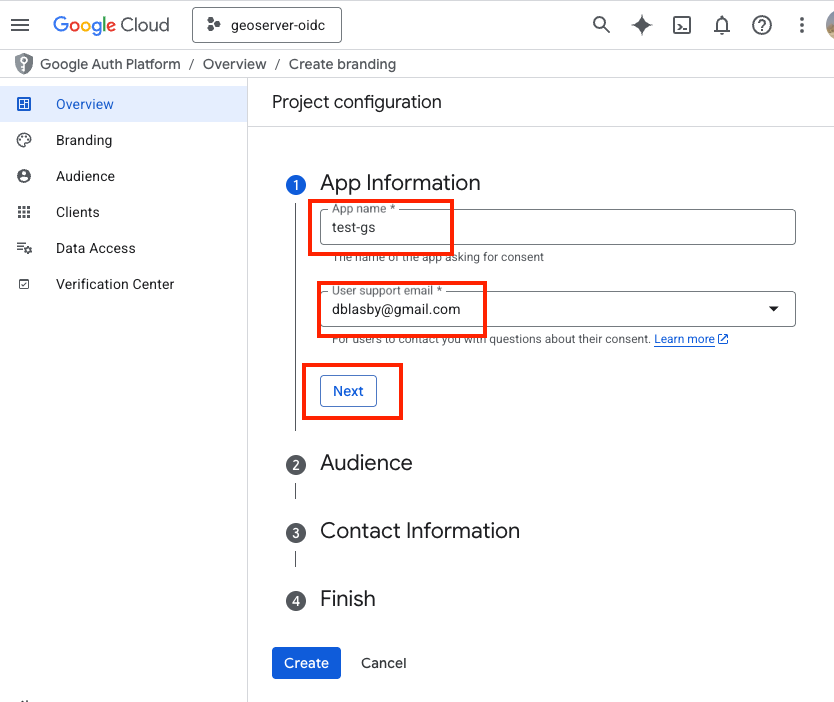Open the navigation hamburger menu
Screen dimensions: 834x702
point(20,25)
